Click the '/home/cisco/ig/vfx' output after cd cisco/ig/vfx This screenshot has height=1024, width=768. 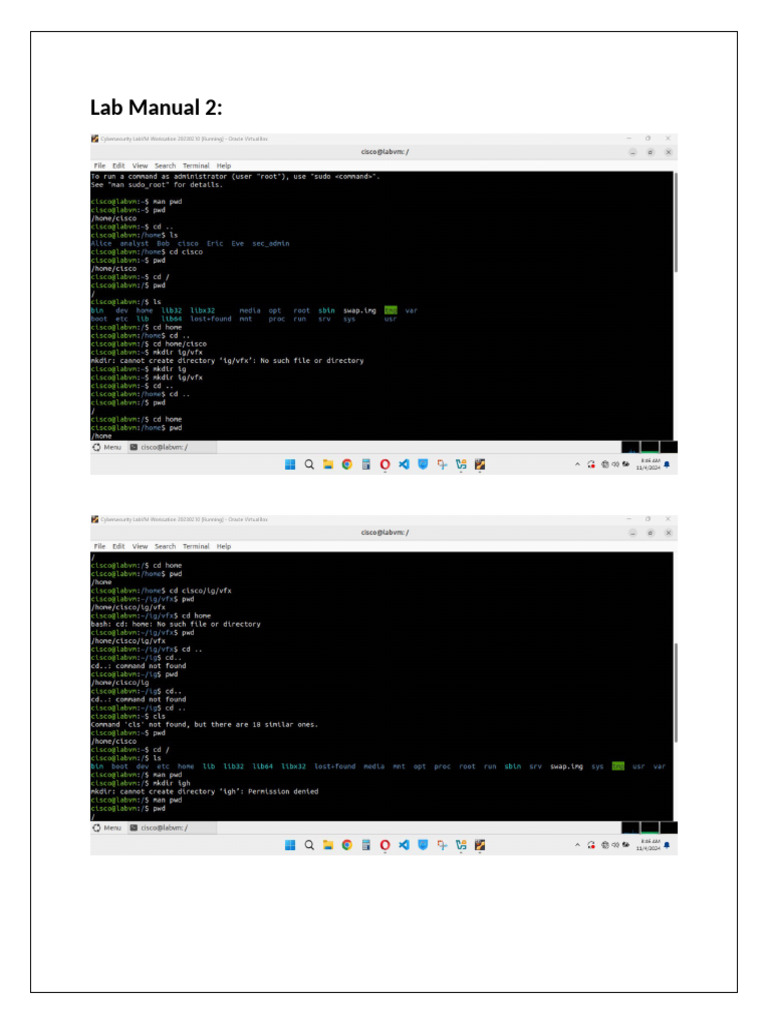(x=128, y=607)
